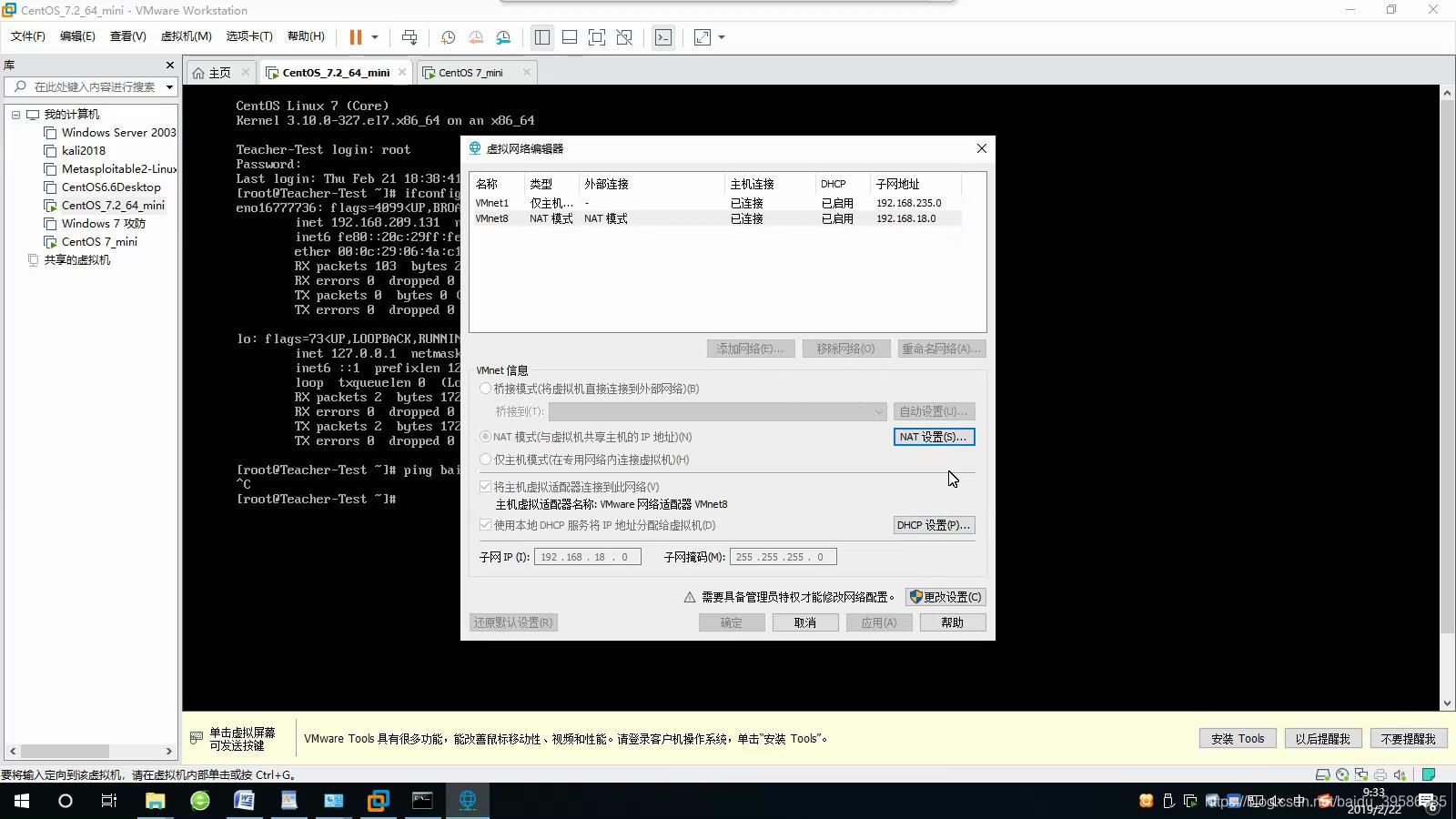Select Windows 7 攻防 in library
Image resolution: width=1456 pixels, height=819 pixels.
pyautogui.click(x=95, y=224)
